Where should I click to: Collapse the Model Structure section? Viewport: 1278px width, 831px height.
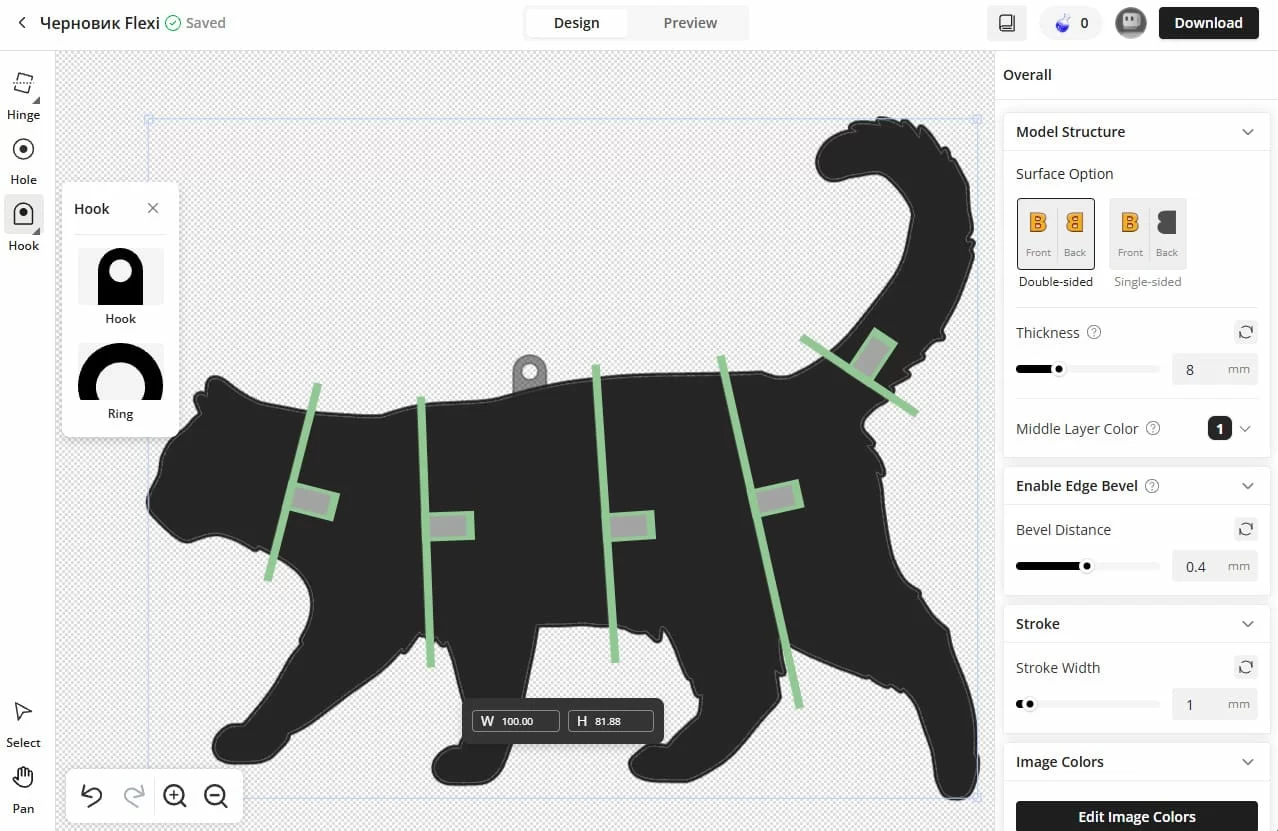[1248, 132]
